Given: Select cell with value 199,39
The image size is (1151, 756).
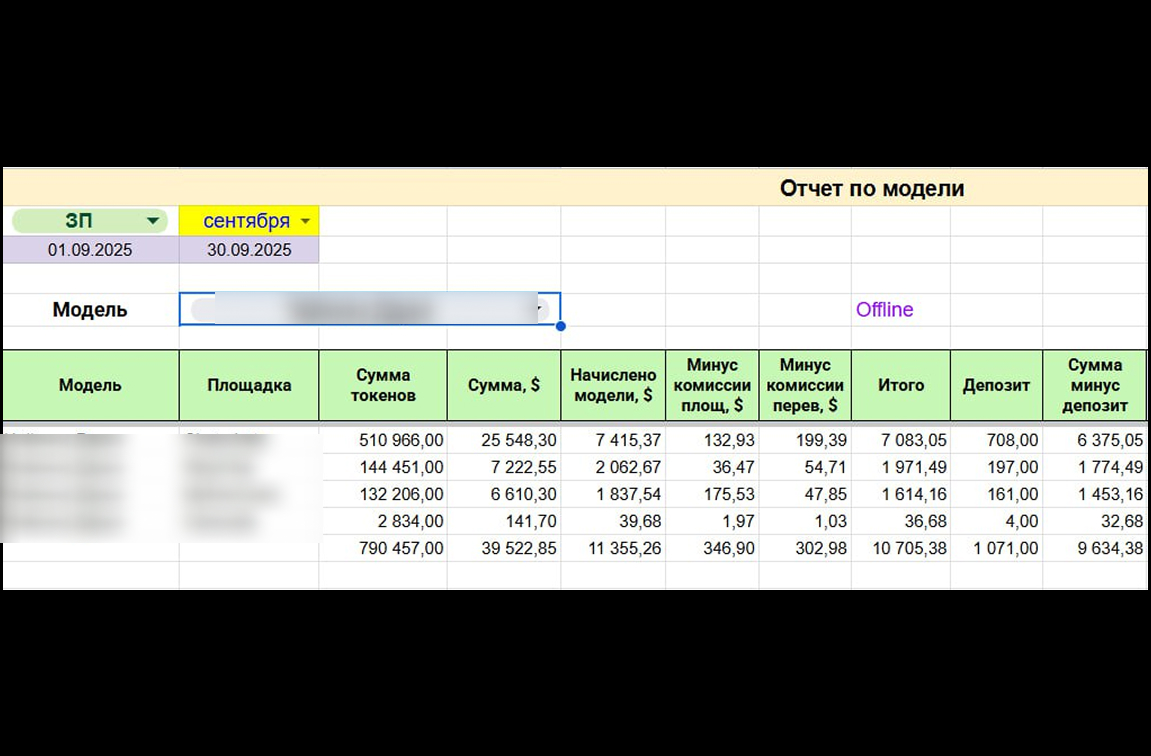Looking at the screenshot, I should pyautogui.click(x=805, y=440).
